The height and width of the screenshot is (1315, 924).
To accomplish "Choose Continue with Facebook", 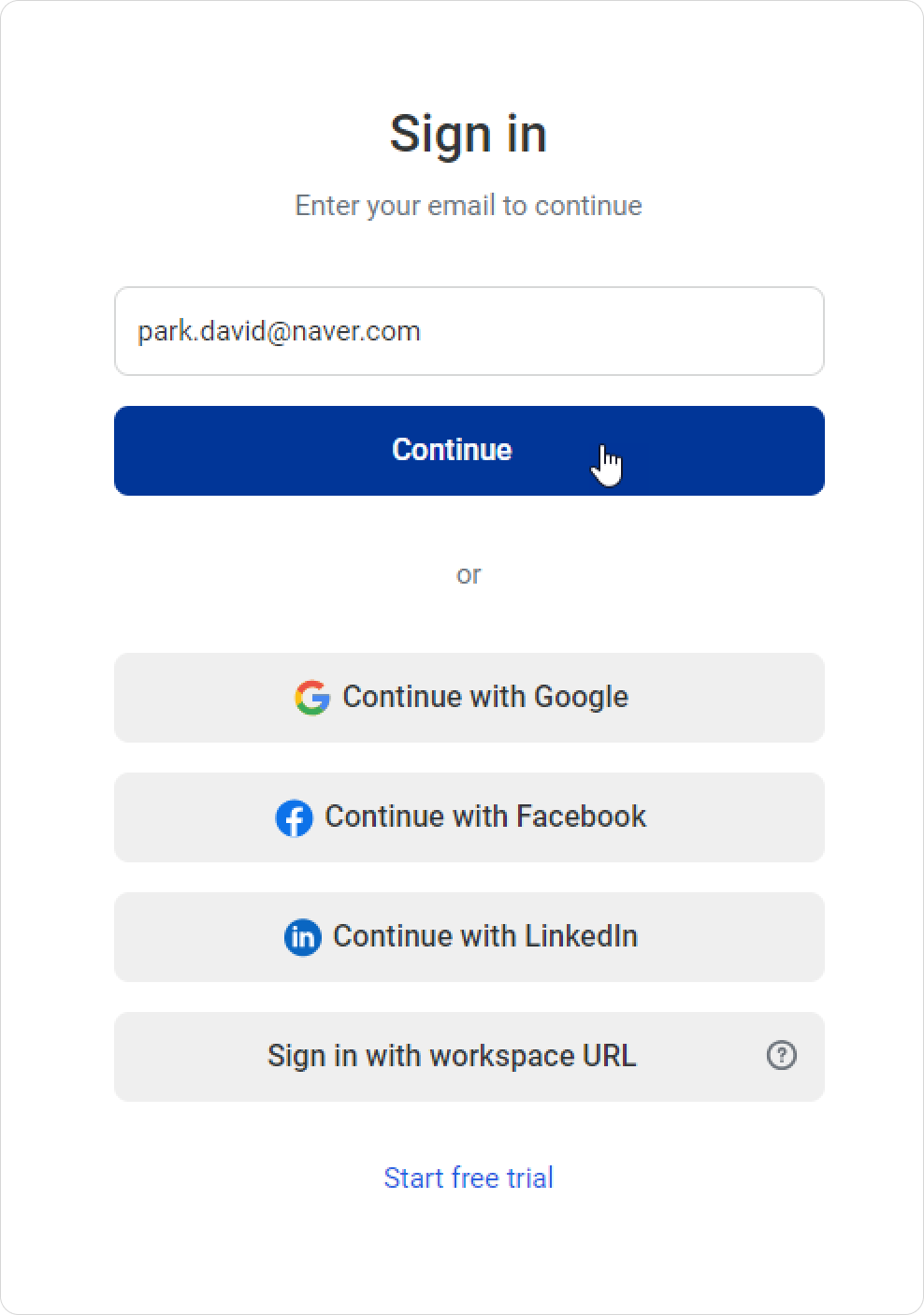I will pyautogui.click(x=468, y=817).
